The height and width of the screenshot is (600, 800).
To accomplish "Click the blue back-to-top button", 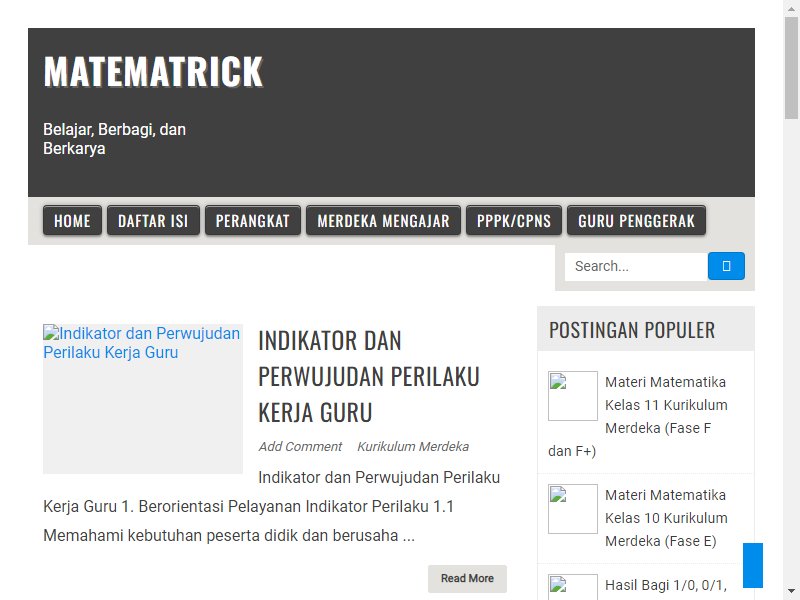I will click(x=753, y=565).
